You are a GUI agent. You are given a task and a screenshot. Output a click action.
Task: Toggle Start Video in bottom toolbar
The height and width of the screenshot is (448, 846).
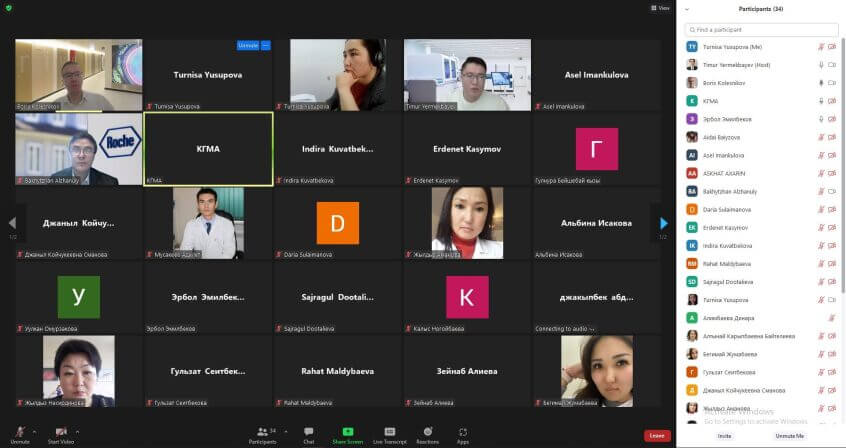(62, 433)
